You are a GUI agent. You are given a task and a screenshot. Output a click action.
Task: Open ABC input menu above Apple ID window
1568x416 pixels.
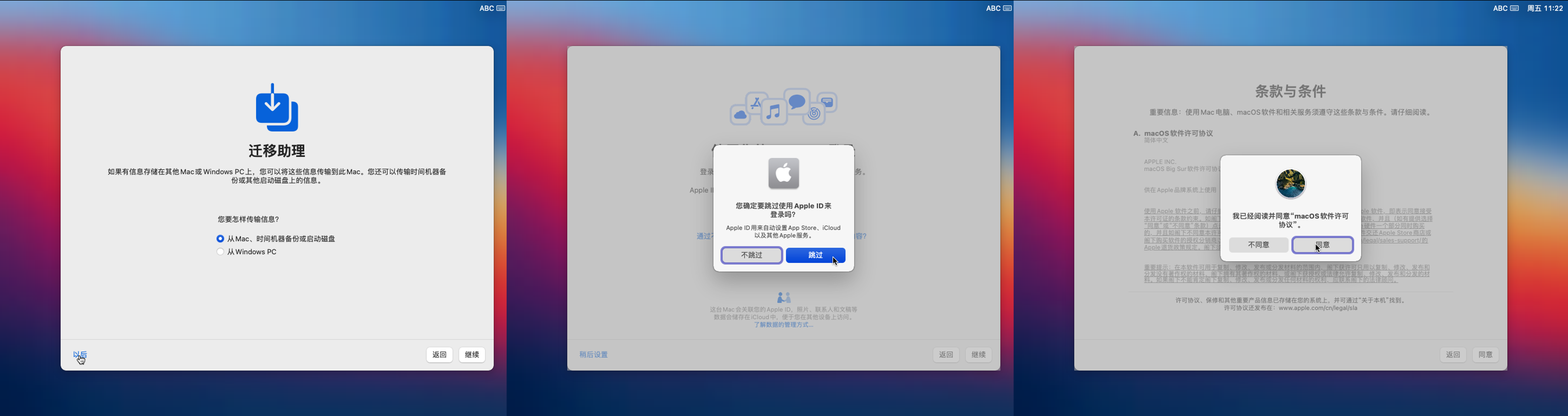pos(993,8)
